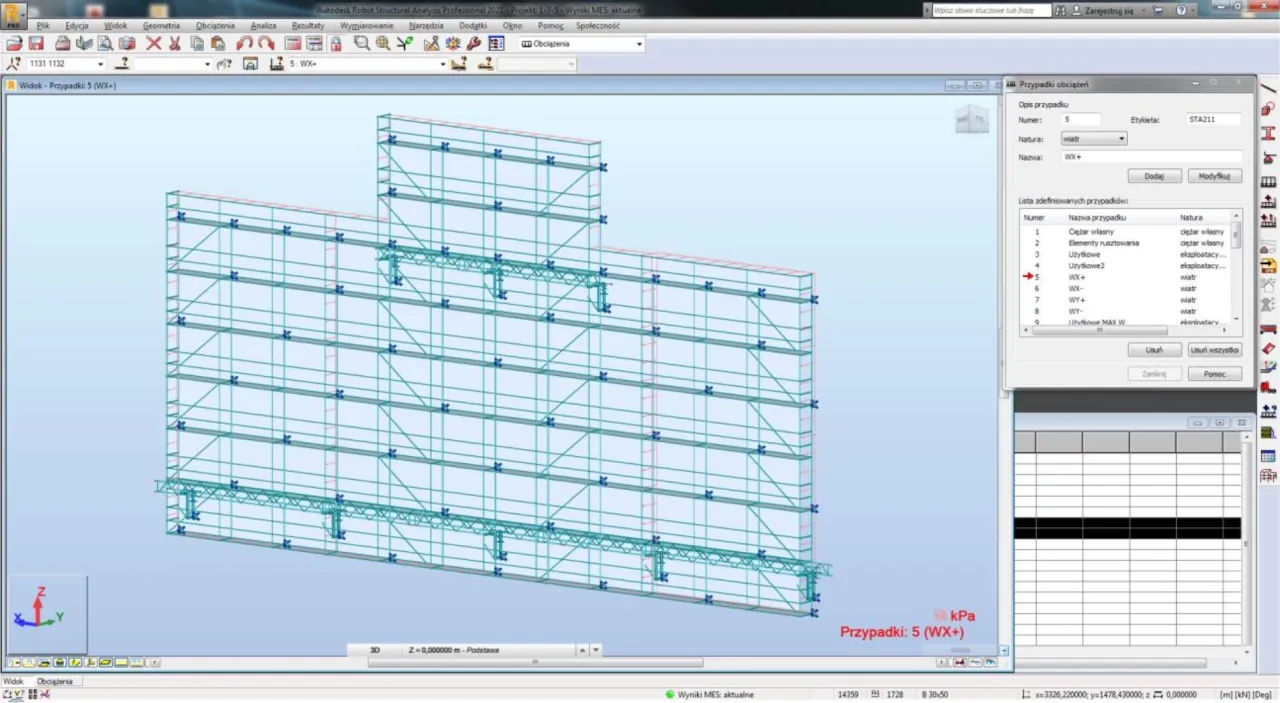Screen dimensions: 1280x703
Task: Open the Rezultaty menu
Action: pos(308,25)
